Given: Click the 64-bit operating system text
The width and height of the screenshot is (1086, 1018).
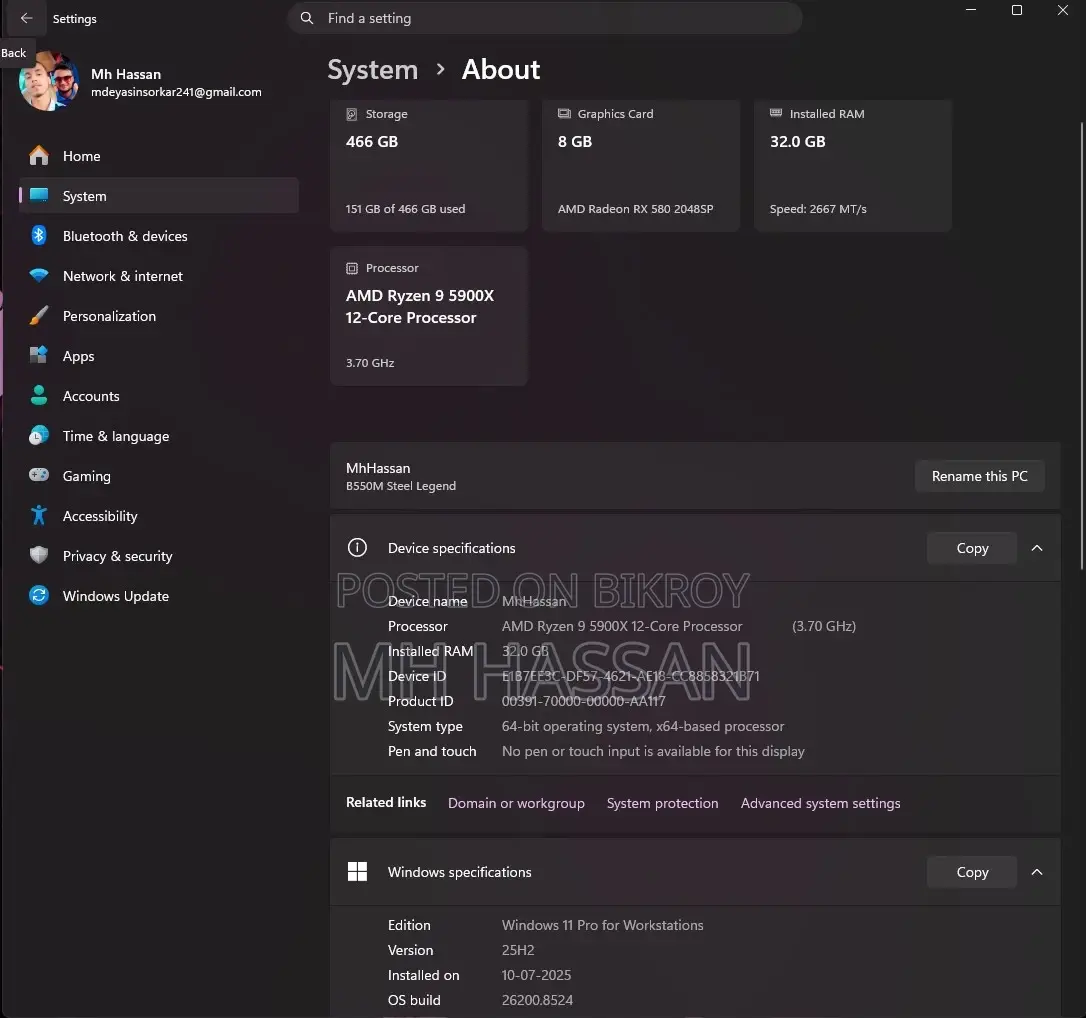Looking at the screenshot, I should [x=643, y=726].
